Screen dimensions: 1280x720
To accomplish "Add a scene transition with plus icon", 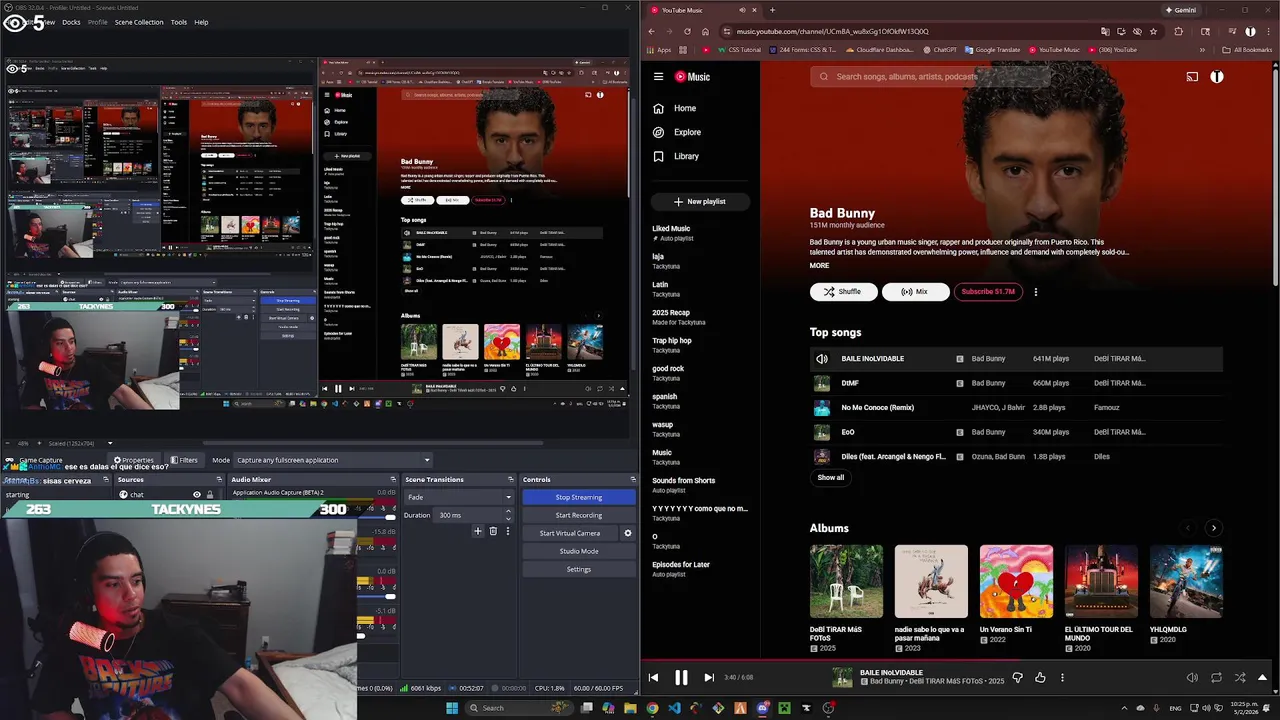I will 478,531.
